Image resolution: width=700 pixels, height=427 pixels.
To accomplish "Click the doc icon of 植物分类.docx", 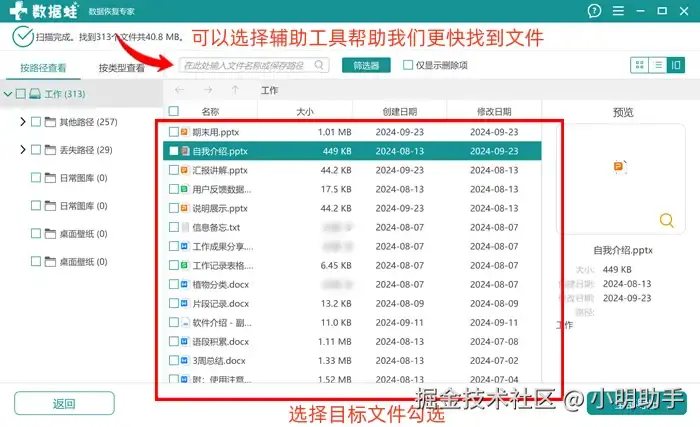I will click(184, 285).
